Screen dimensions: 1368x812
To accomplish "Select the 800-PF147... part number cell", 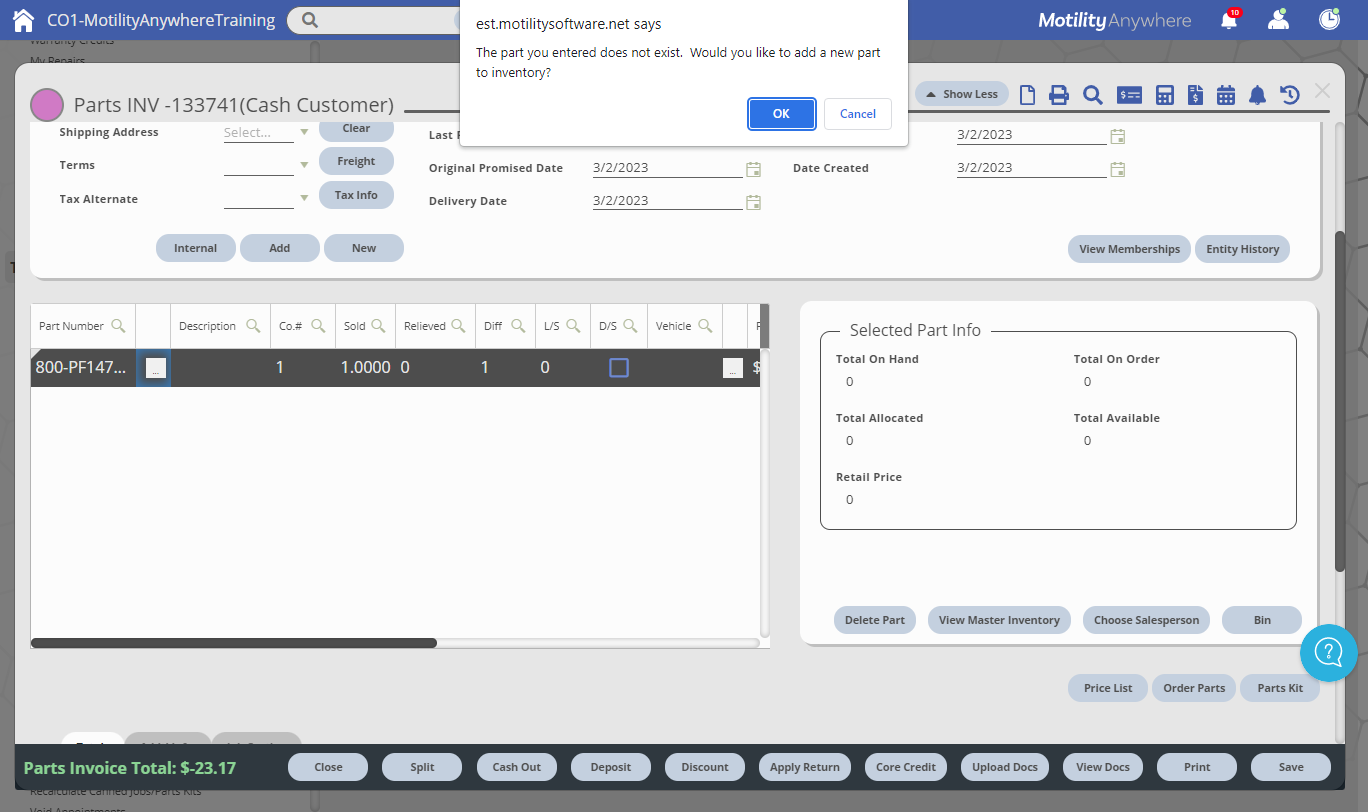I will [83, 368].
